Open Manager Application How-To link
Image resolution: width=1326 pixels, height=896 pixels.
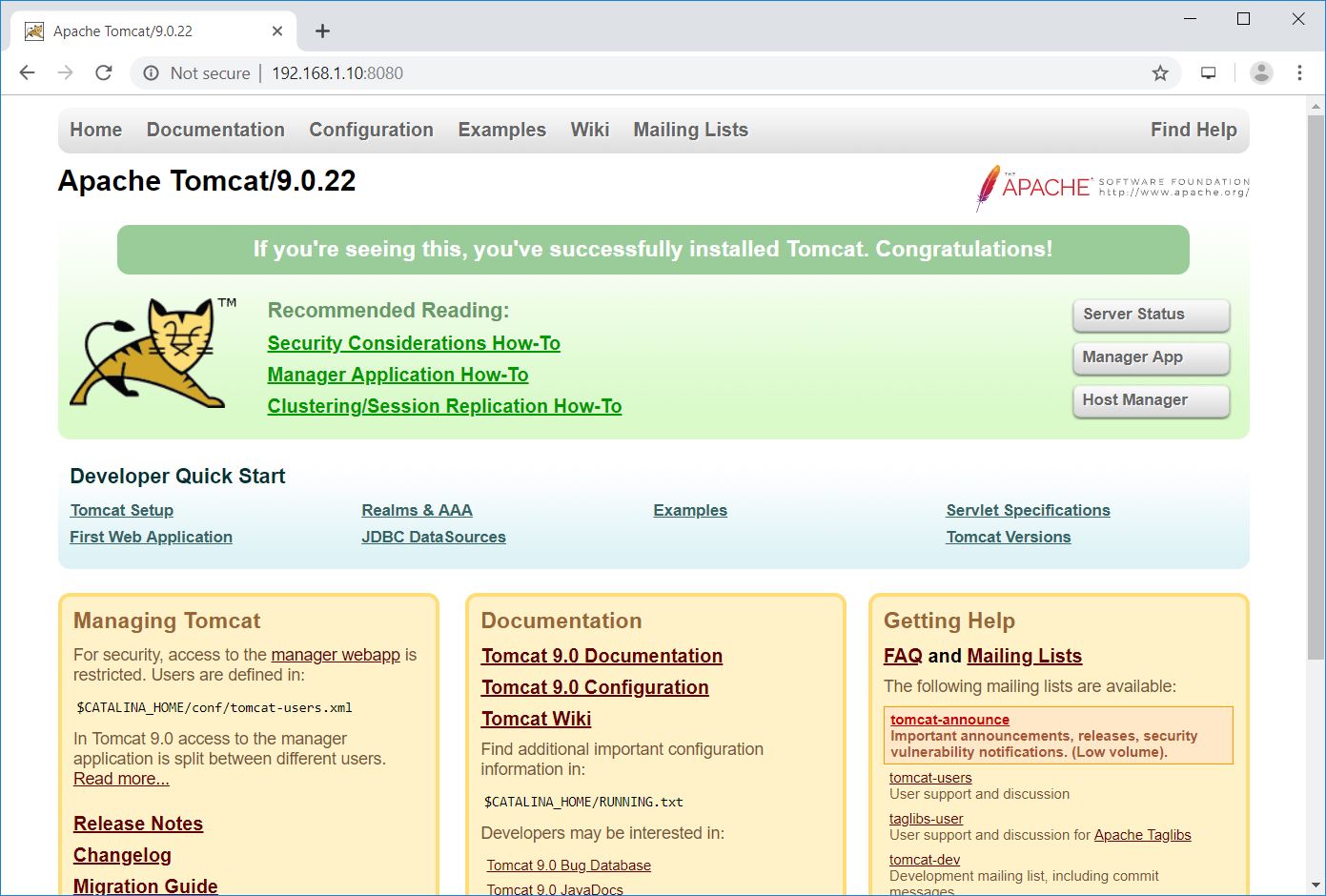pyautogui.click(x=398, y=375)
